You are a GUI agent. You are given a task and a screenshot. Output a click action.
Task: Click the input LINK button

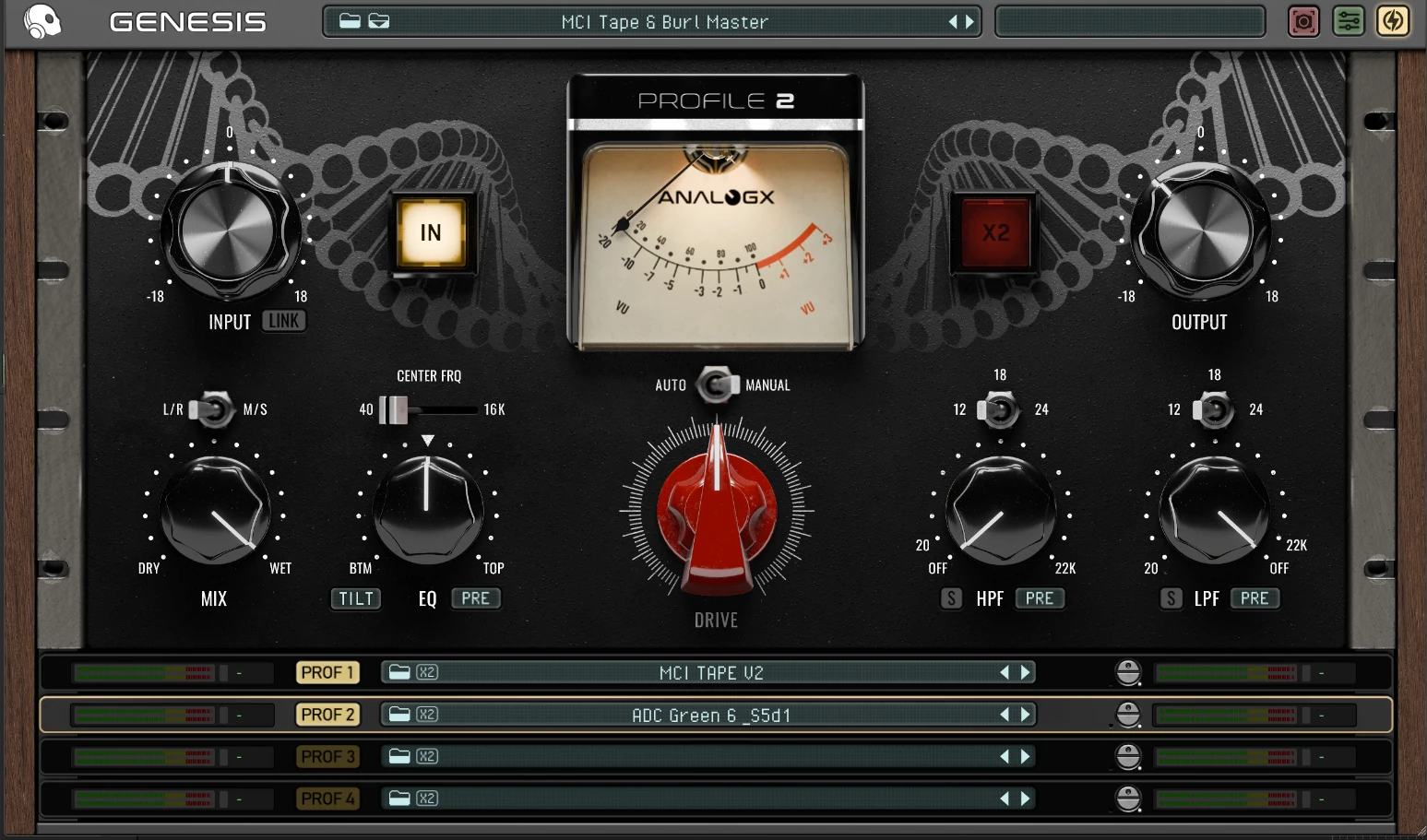coord(284,321)
